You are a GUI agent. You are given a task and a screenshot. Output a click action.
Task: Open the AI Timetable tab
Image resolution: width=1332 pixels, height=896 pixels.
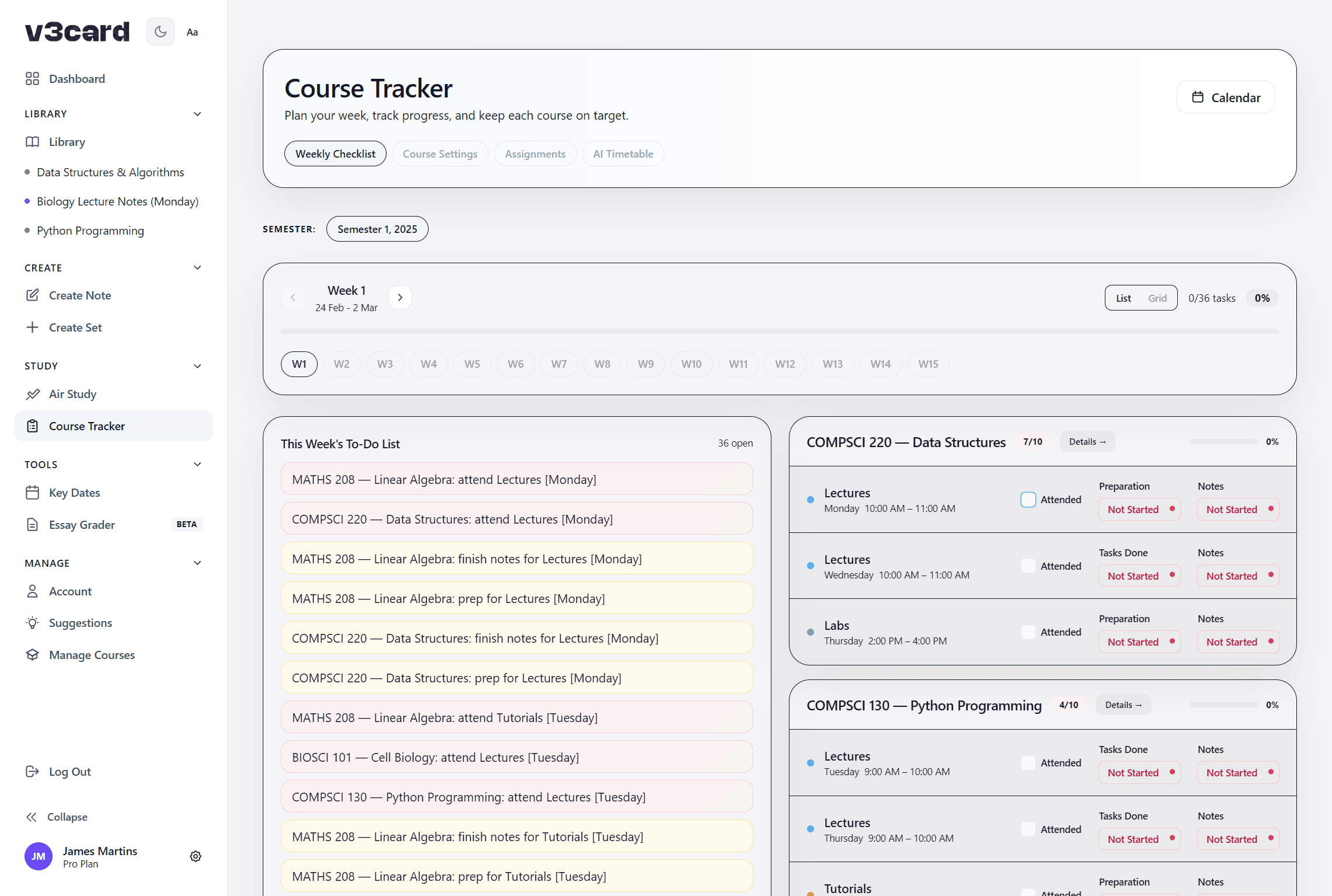(x=622, y=153)
